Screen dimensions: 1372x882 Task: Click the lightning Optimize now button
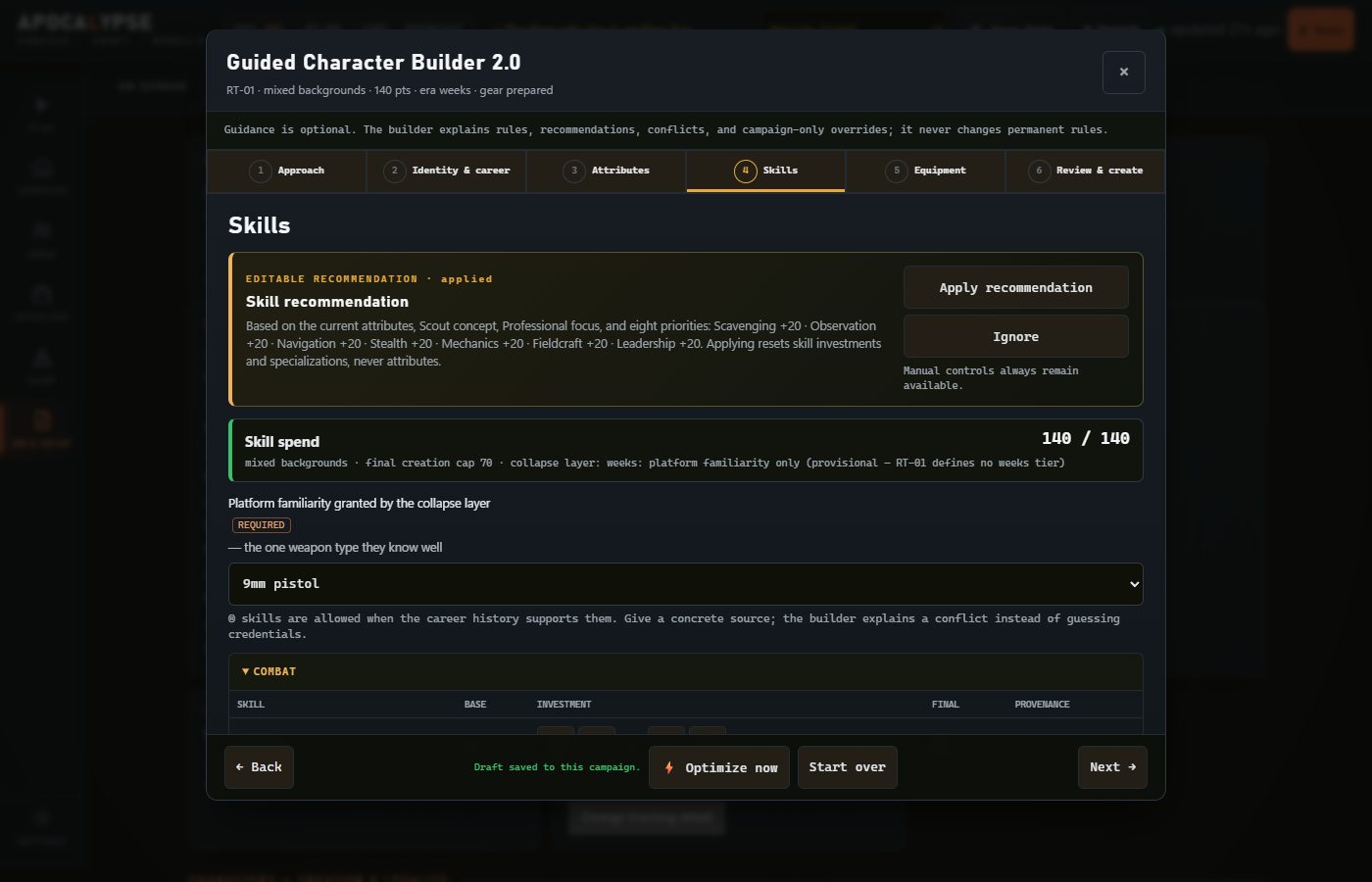[x=720, y=767]
